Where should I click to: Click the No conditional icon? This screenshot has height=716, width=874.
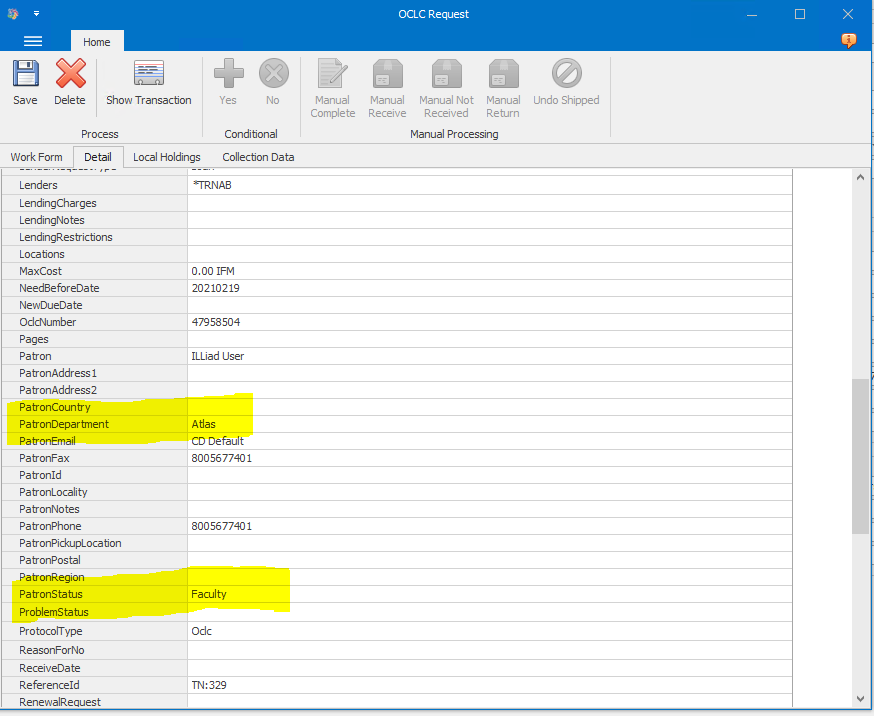coord(273,84)
